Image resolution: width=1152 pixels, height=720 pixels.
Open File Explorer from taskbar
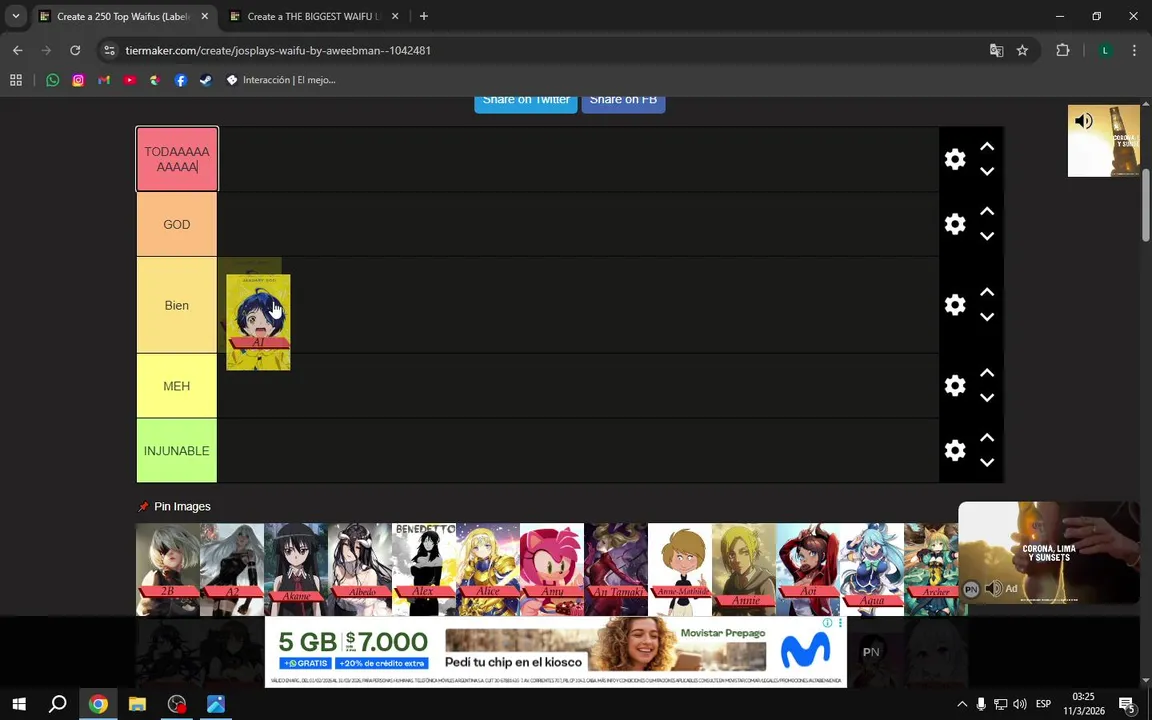click(137, 704)
